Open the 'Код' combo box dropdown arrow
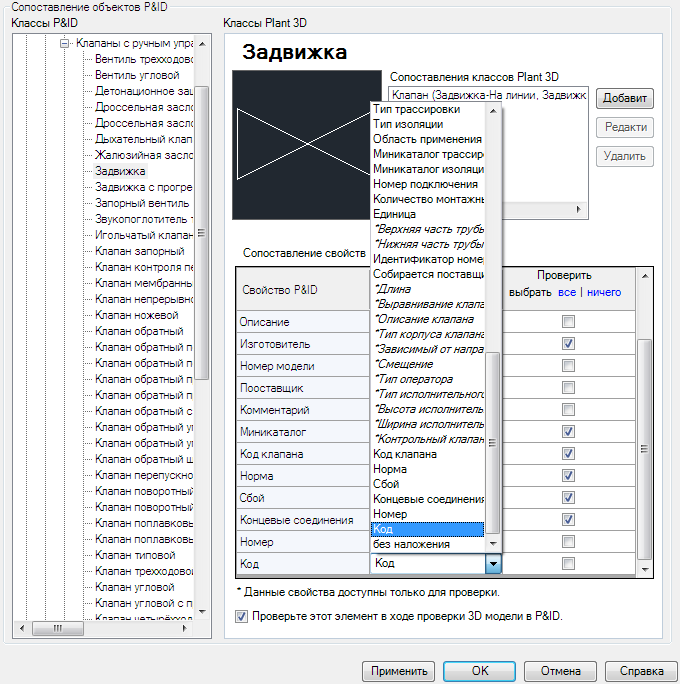Image resolution: width=680 pixels, height=684 pixels. (x=493, y=564)
